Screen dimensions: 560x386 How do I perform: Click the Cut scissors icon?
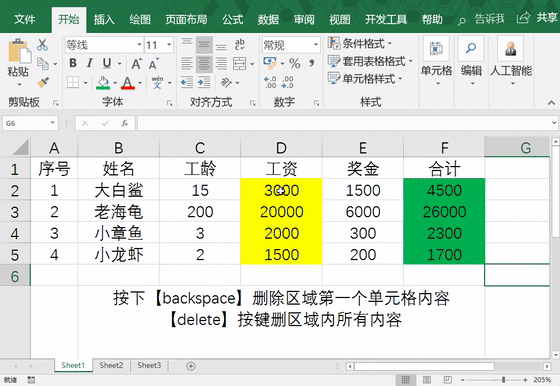coord(42,45)
